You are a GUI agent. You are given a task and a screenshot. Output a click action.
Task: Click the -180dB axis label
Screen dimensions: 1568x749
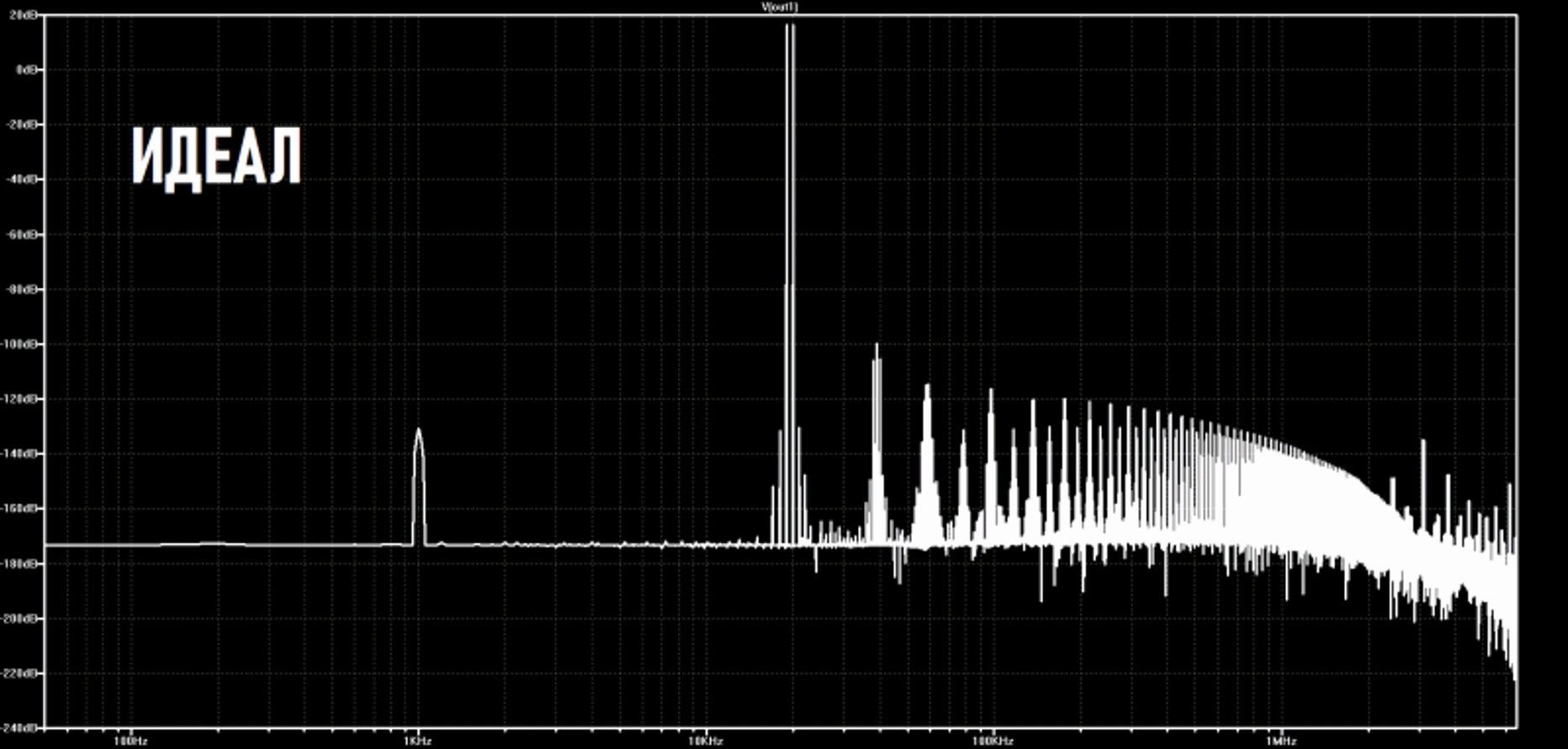coord(21,564)
